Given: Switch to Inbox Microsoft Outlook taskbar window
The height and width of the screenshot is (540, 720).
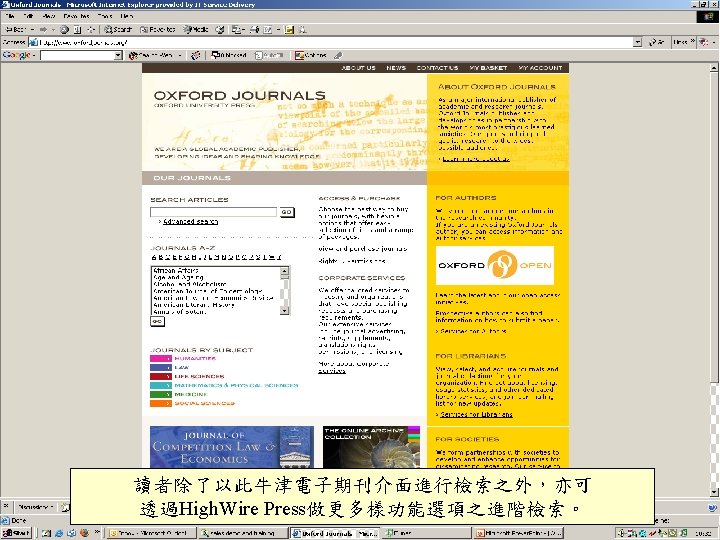Looking at the screenshot, I should [151, 533].
